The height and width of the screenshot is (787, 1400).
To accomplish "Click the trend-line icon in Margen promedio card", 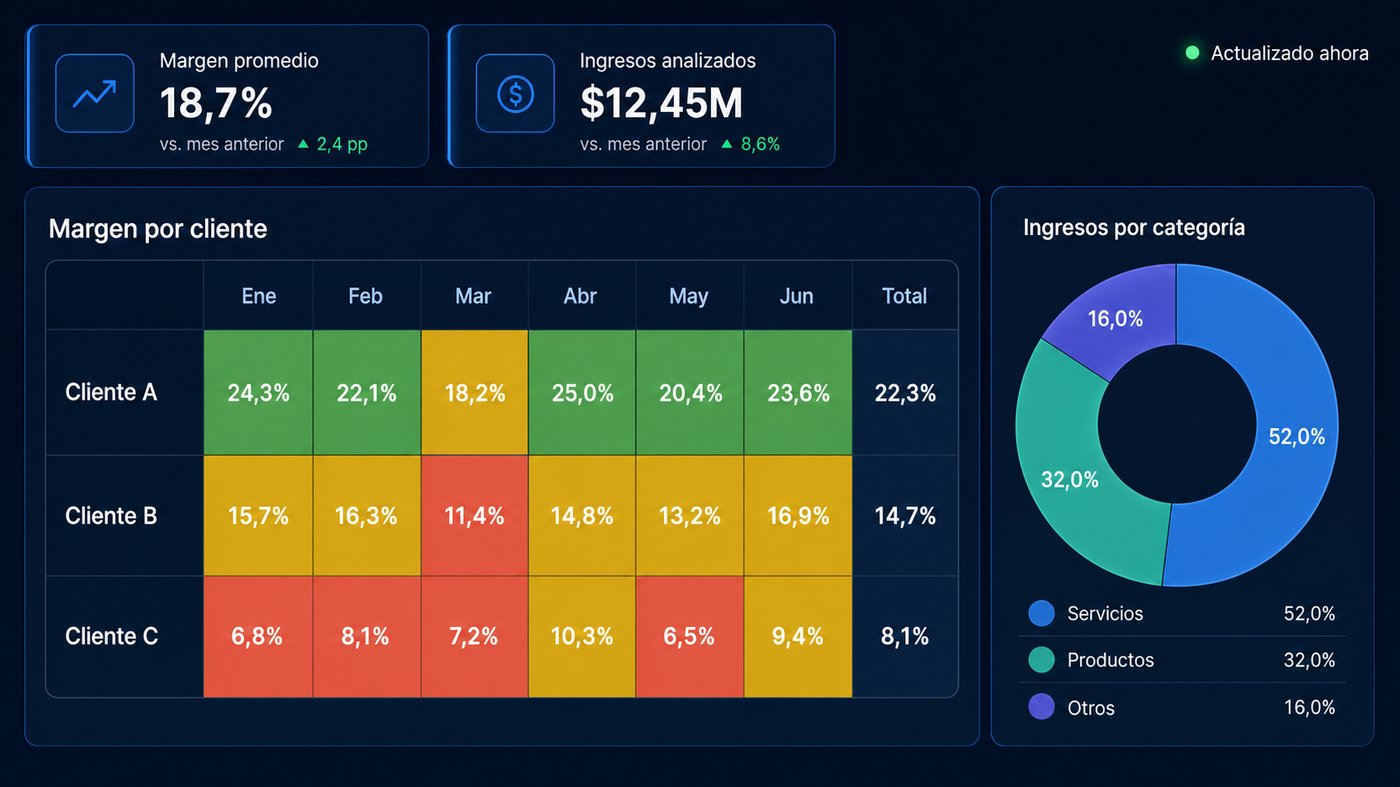I will (x=94, y=94).
